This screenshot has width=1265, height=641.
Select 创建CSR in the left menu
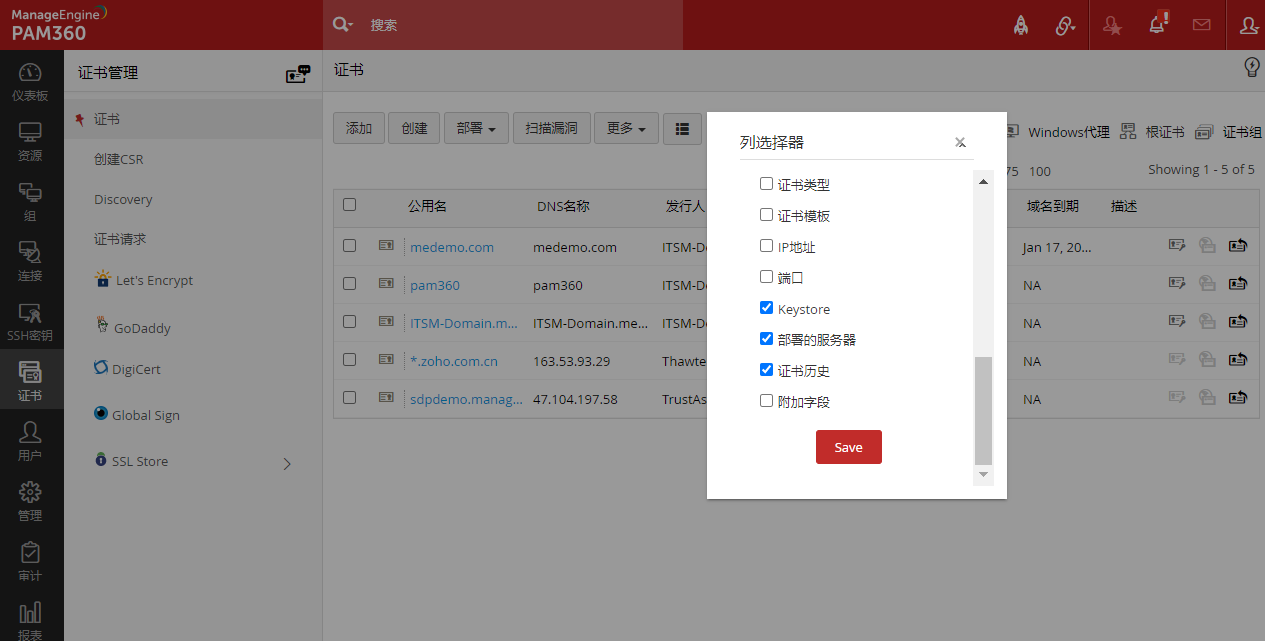pyautogui.click(x=119, y=159)
